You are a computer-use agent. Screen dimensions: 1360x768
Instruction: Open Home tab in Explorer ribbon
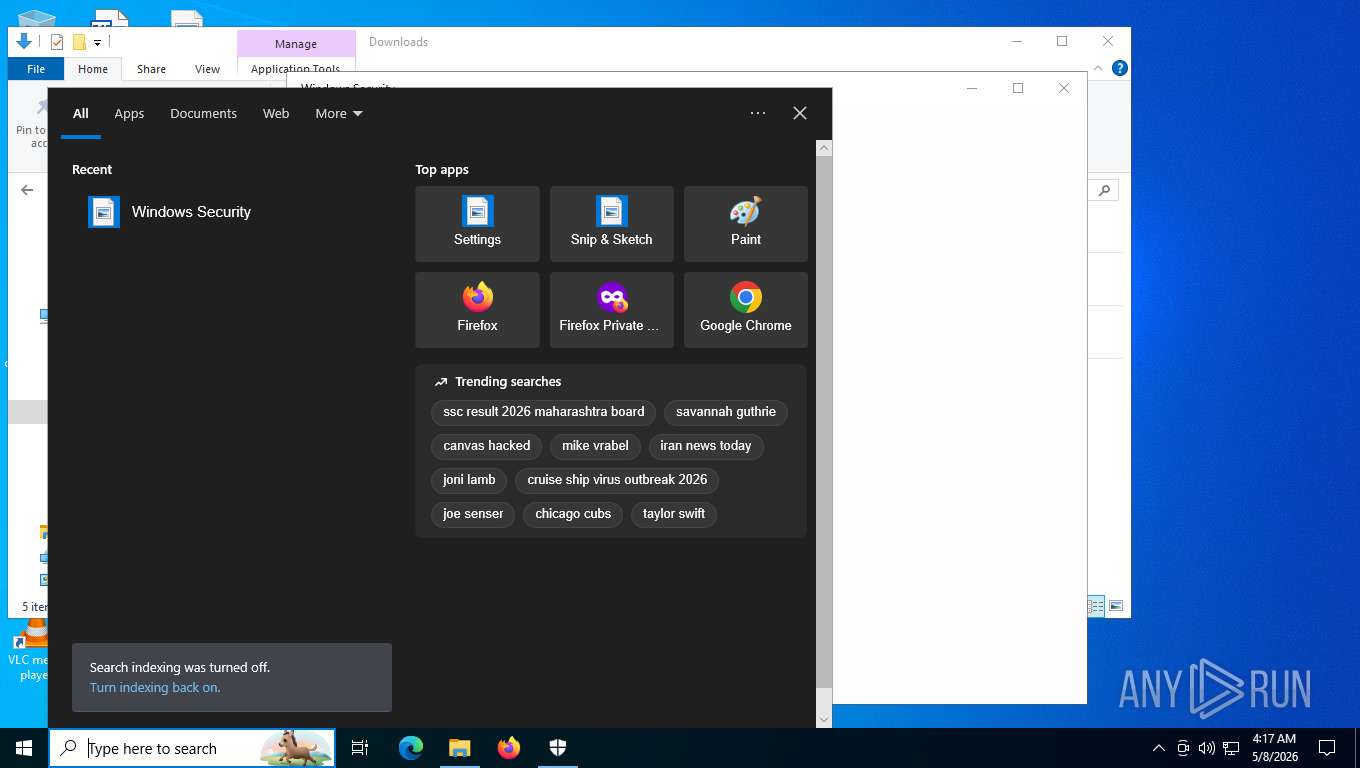click(x=93, y=69)
